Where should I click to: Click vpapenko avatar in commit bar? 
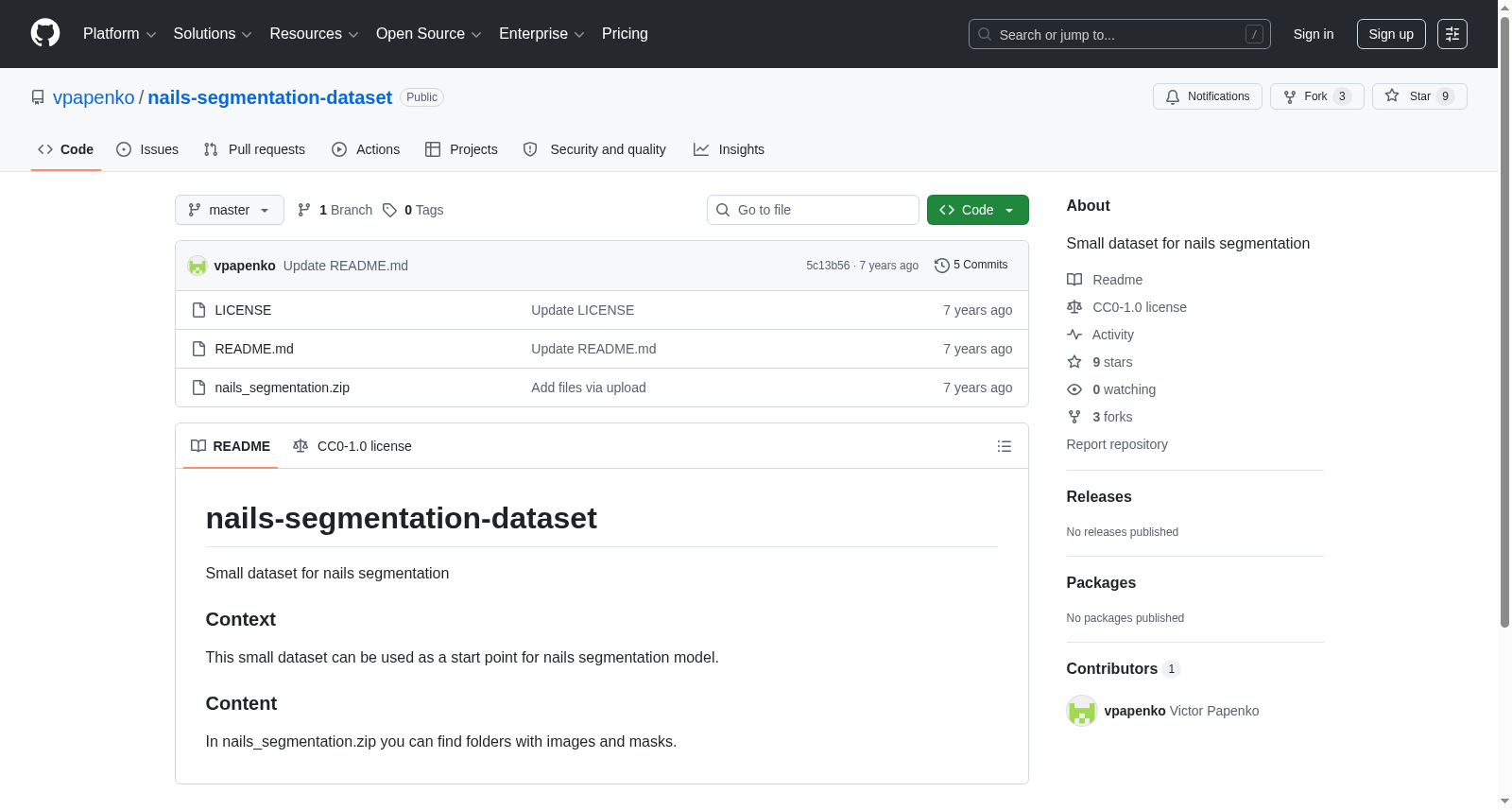198,266
